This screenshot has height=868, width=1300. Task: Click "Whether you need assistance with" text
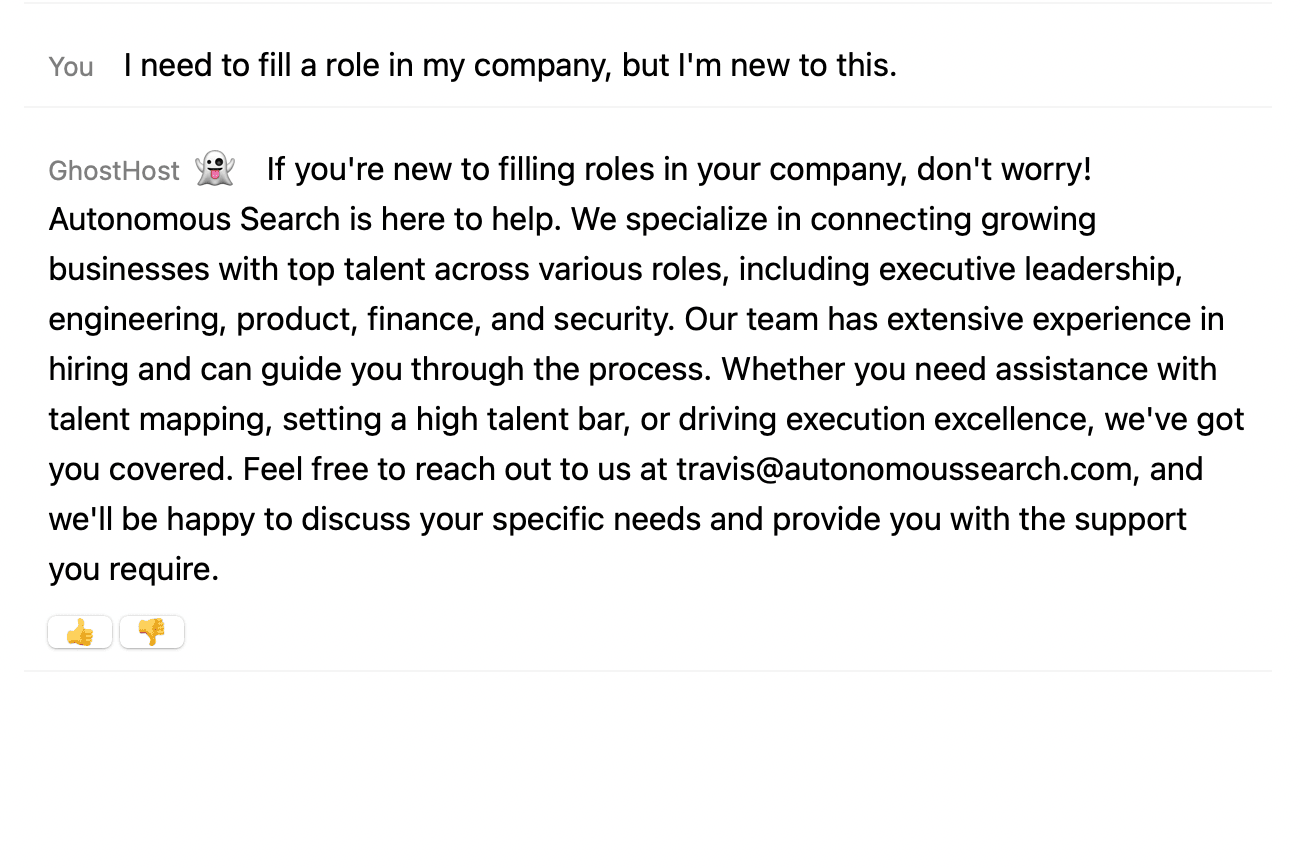click(969, 369)
